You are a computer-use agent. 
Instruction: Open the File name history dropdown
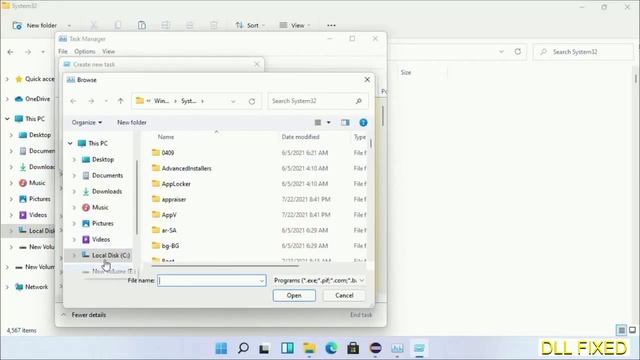(262, 281)
